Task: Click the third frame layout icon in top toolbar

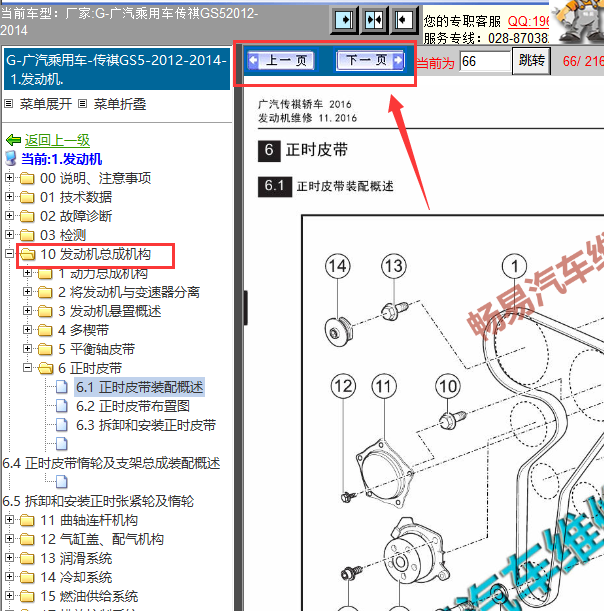Action: point(403,20)
